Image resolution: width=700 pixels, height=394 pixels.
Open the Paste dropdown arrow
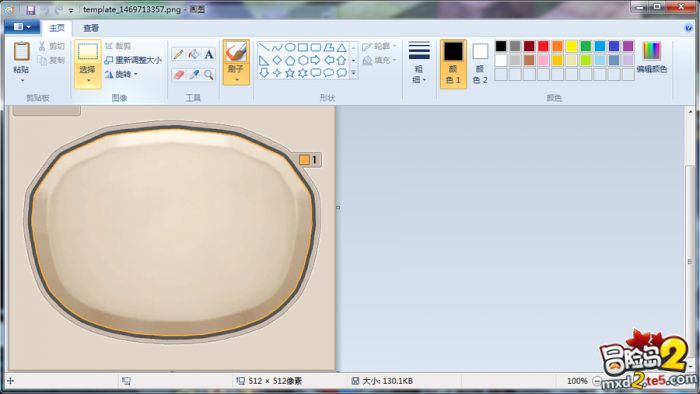pyautogui.click(x=22, y=81)
